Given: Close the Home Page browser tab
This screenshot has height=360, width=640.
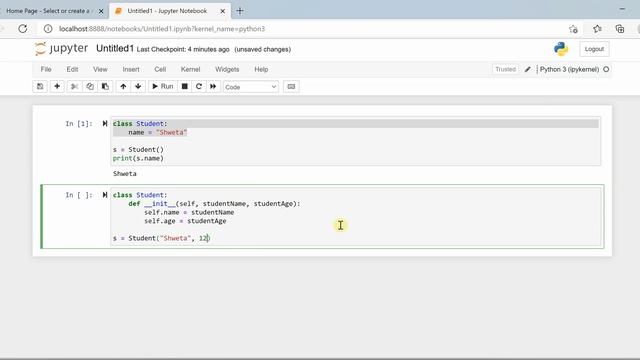Looking at the screenshot, I should point(101,11).
